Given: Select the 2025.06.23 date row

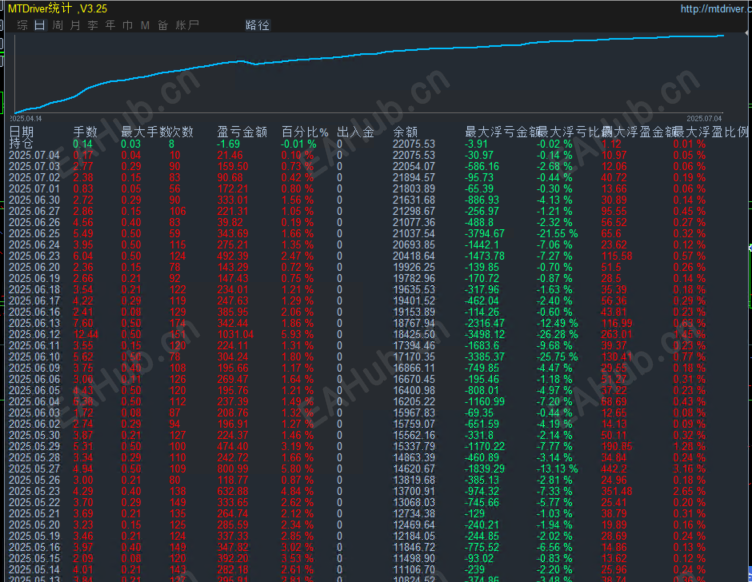Looking at the screenshot, I should pos(34,256).
